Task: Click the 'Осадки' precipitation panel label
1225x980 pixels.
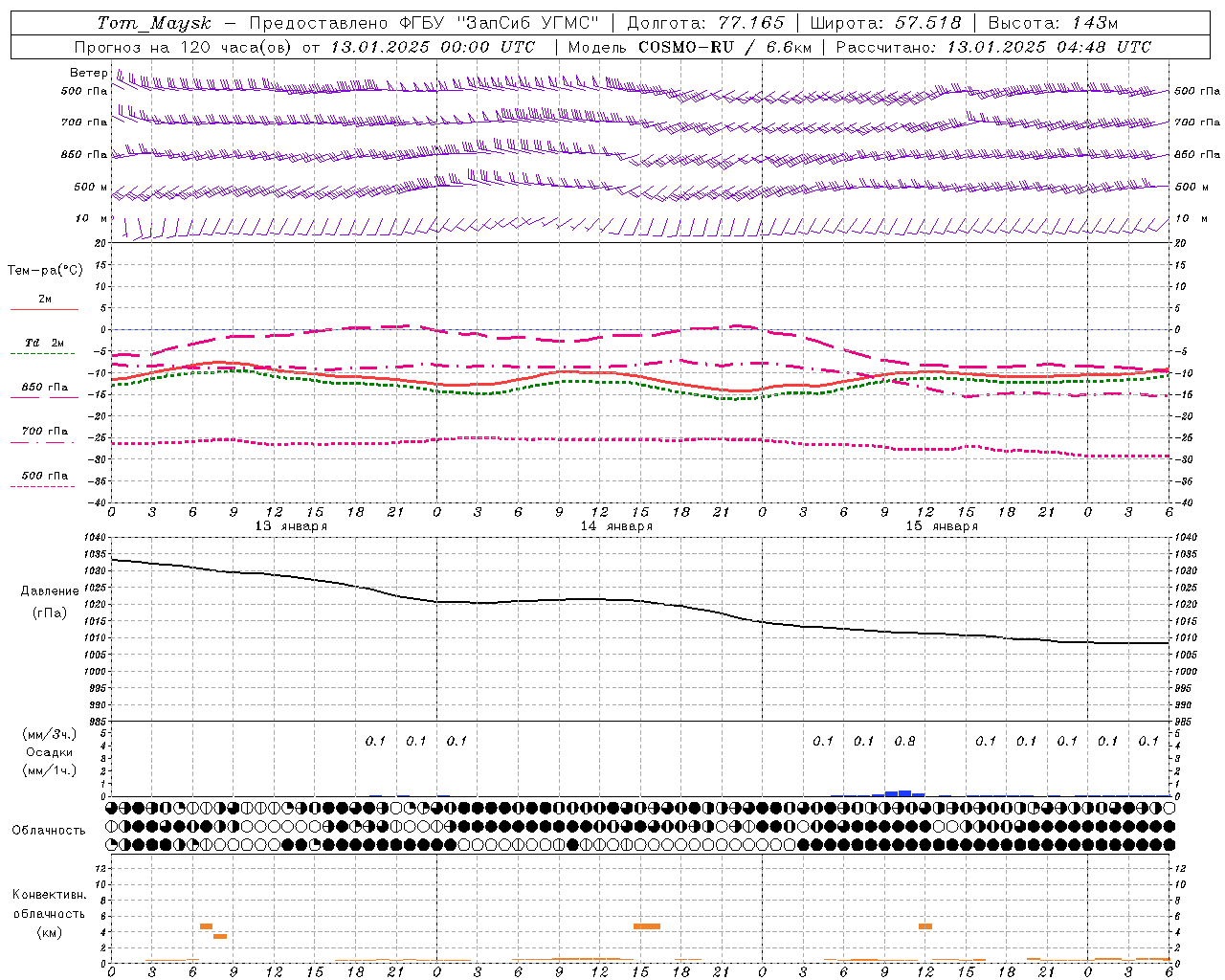Action: [x=50, y=752]
